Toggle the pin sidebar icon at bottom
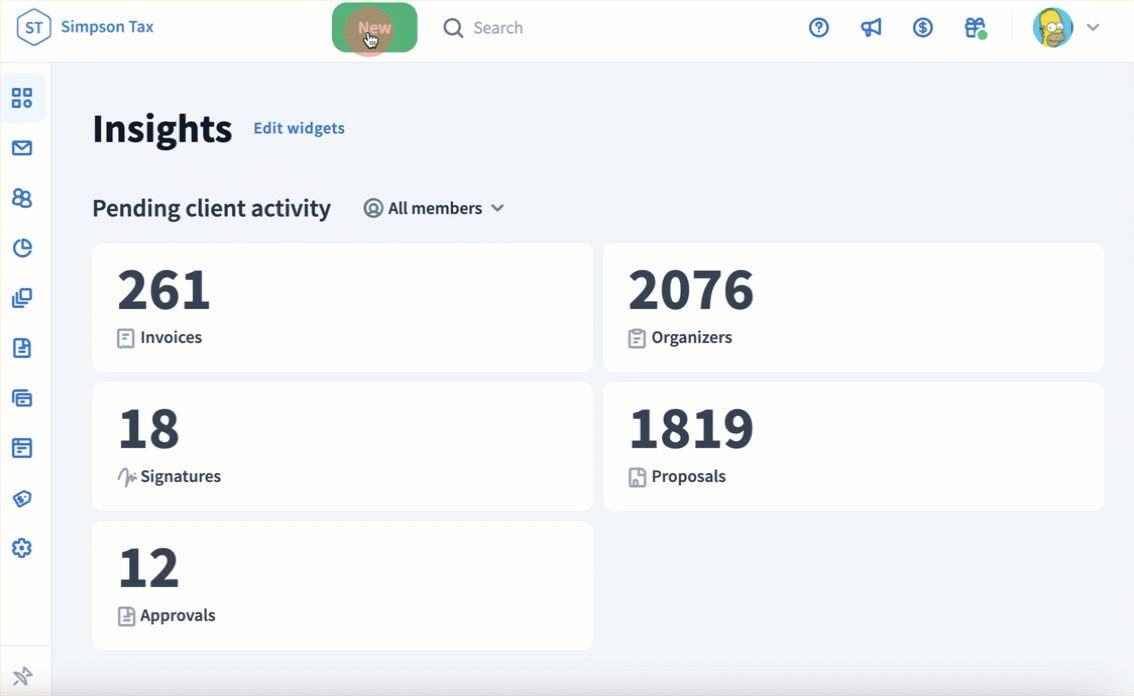 pyautogui.click(x=22, y=677)
